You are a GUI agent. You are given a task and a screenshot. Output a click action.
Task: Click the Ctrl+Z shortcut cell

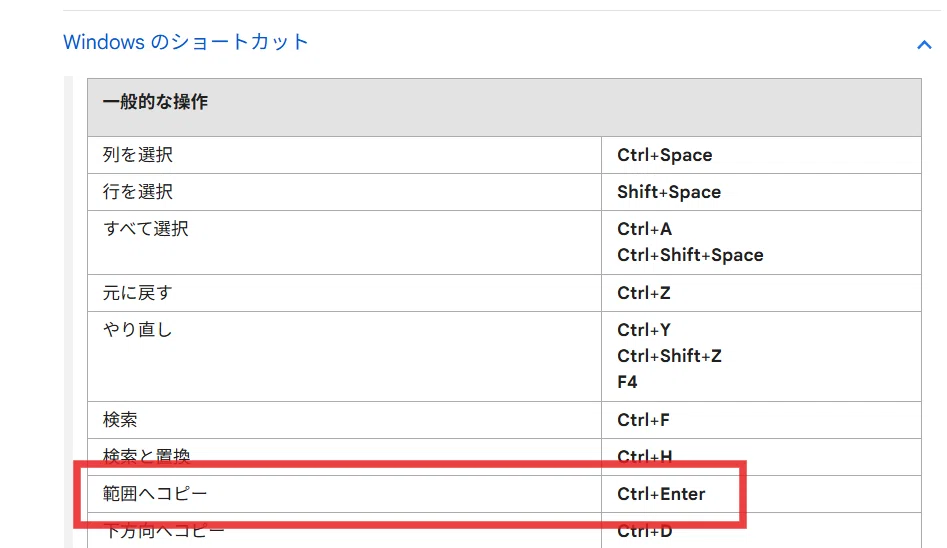761,293
